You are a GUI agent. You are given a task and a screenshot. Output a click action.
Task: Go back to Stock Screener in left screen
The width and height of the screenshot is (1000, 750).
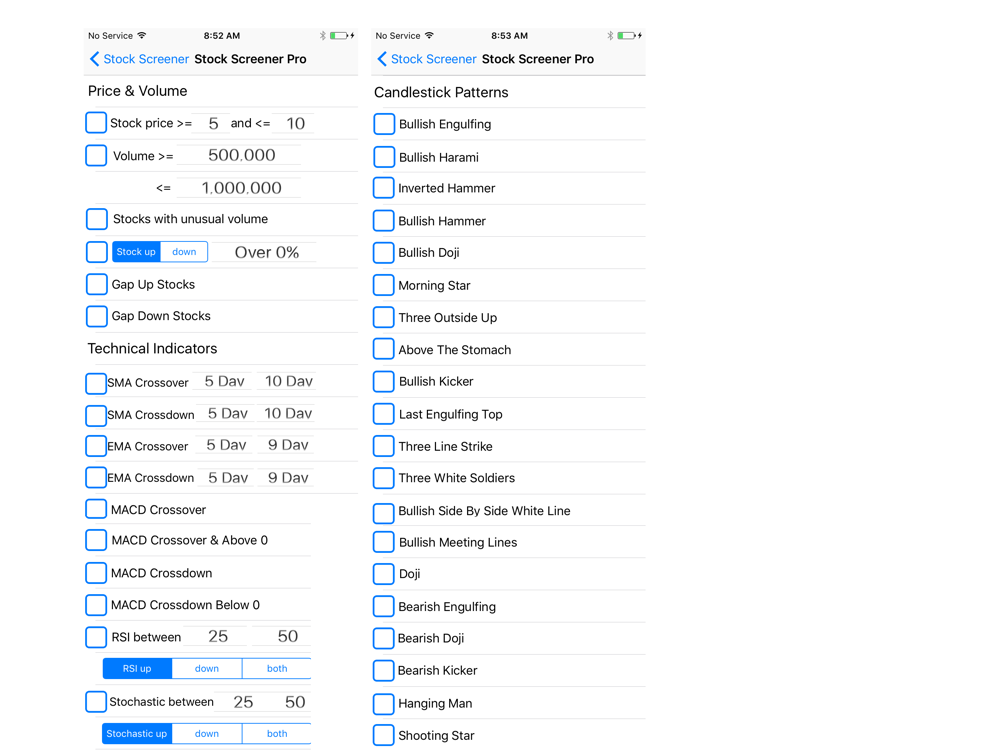pos(140,59)
